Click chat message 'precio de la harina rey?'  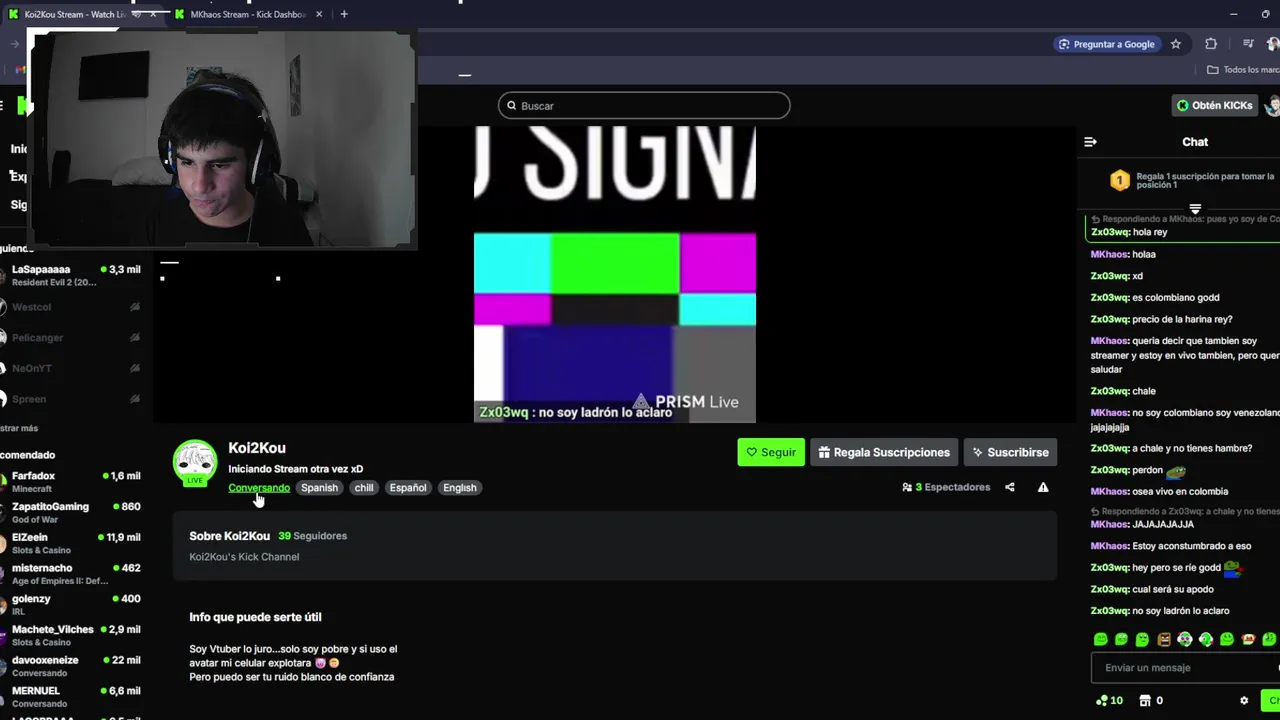coord(1182,319)
